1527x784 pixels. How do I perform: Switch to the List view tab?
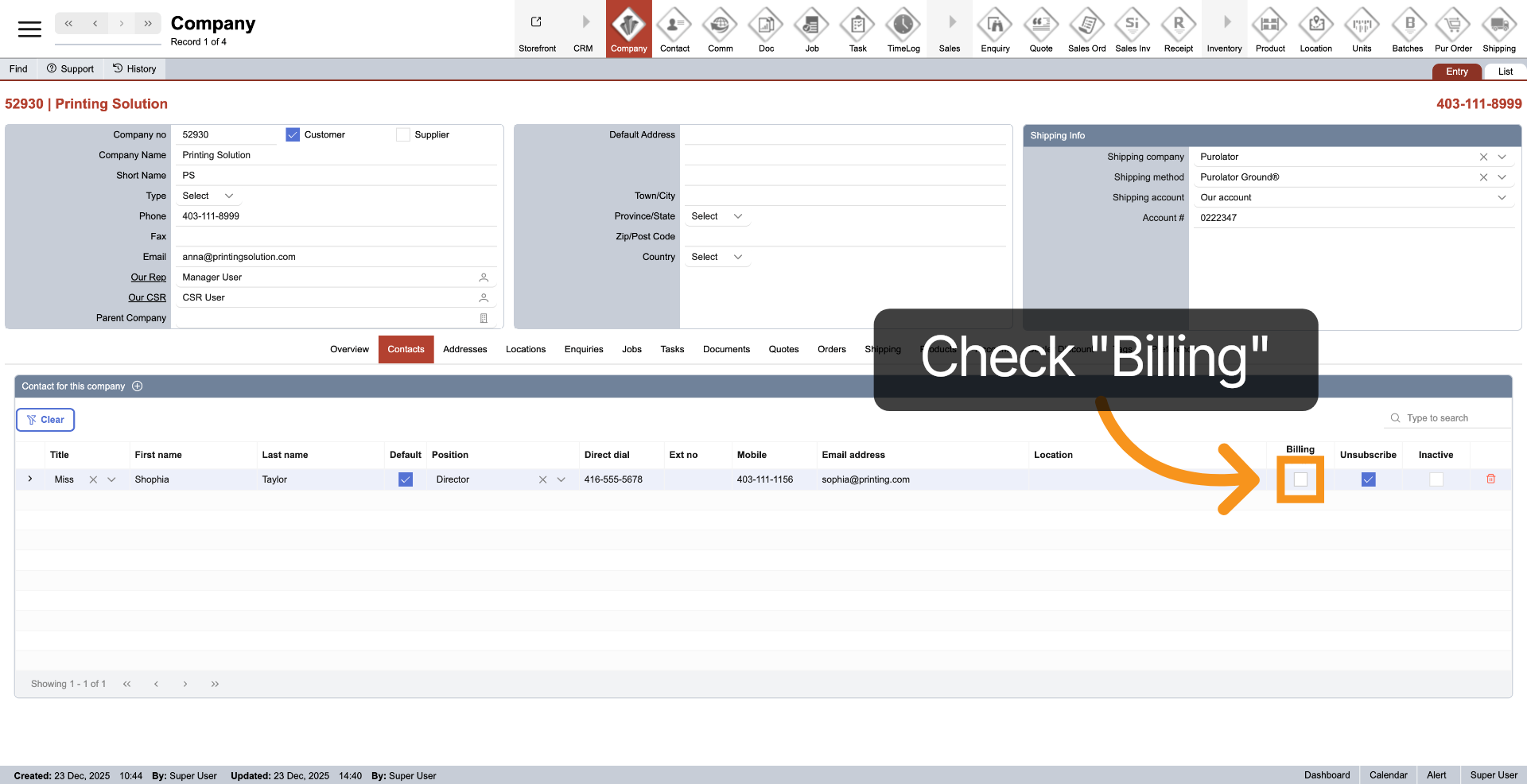coord(1505,72)
